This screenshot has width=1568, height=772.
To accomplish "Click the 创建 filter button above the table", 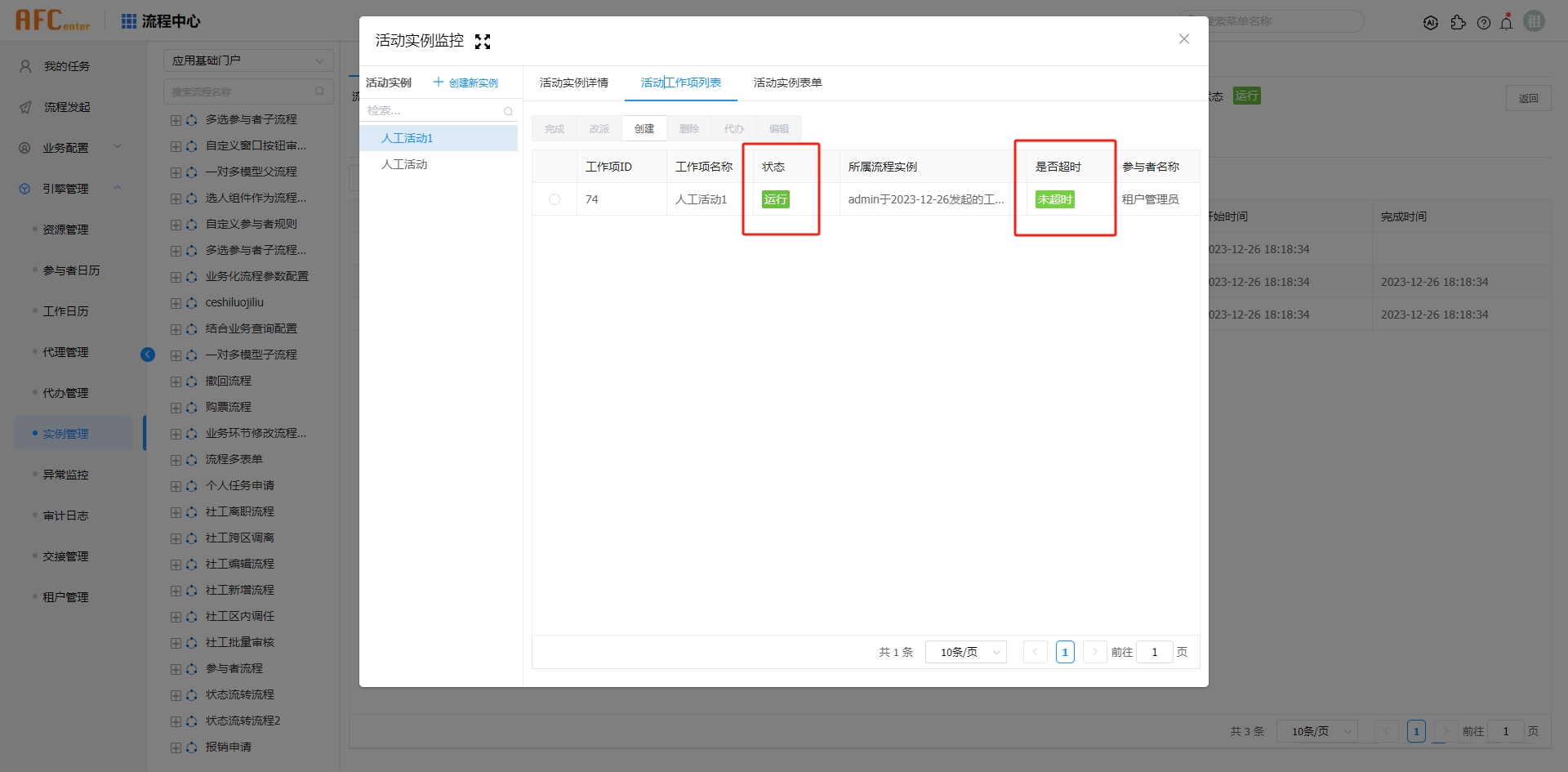I will [x=644, y=128].
